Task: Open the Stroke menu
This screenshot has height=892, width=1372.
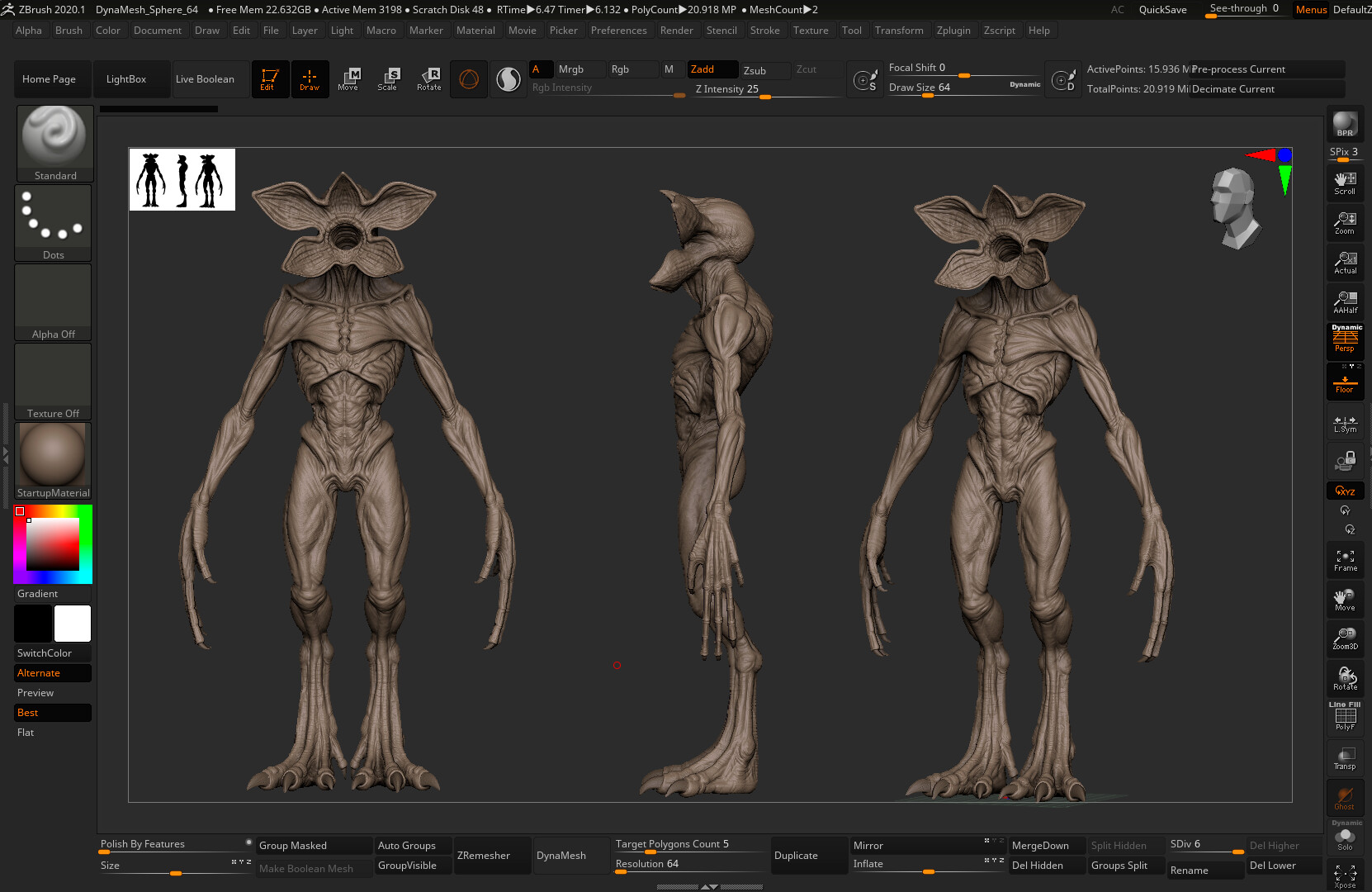Action: click(764, 31)
